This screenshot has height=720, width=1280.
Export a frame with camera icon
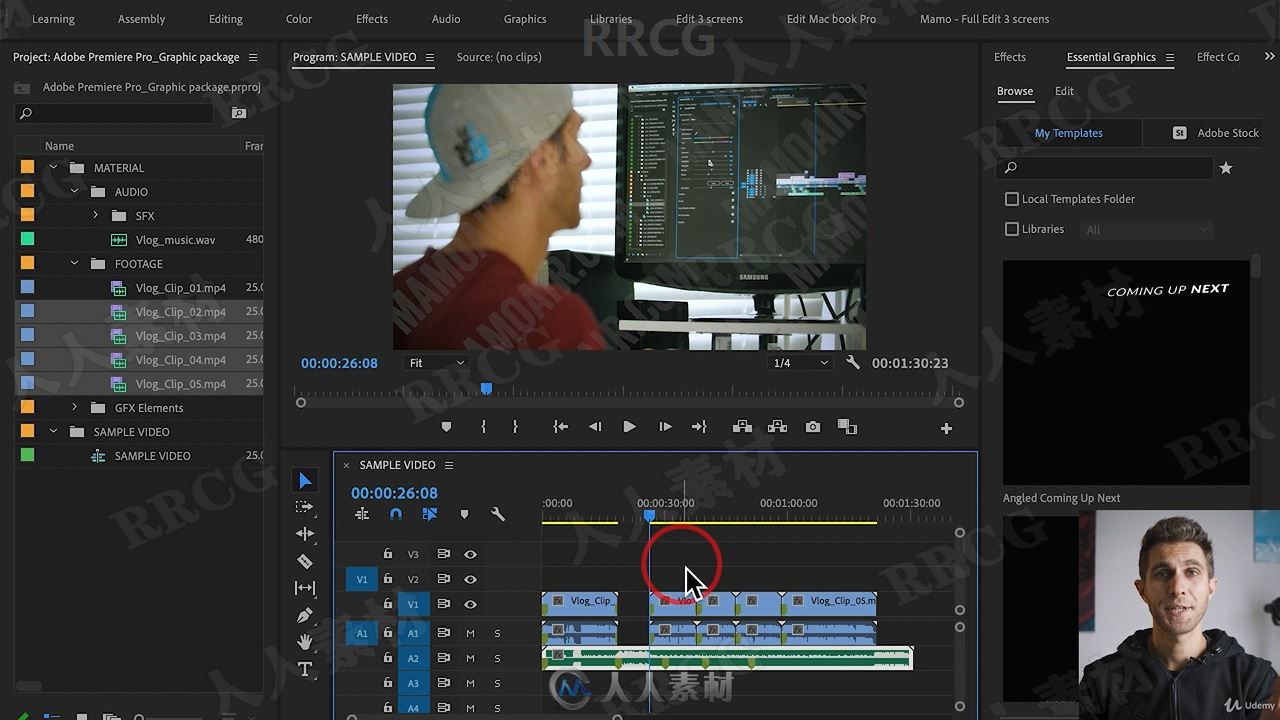coord(813,427)
